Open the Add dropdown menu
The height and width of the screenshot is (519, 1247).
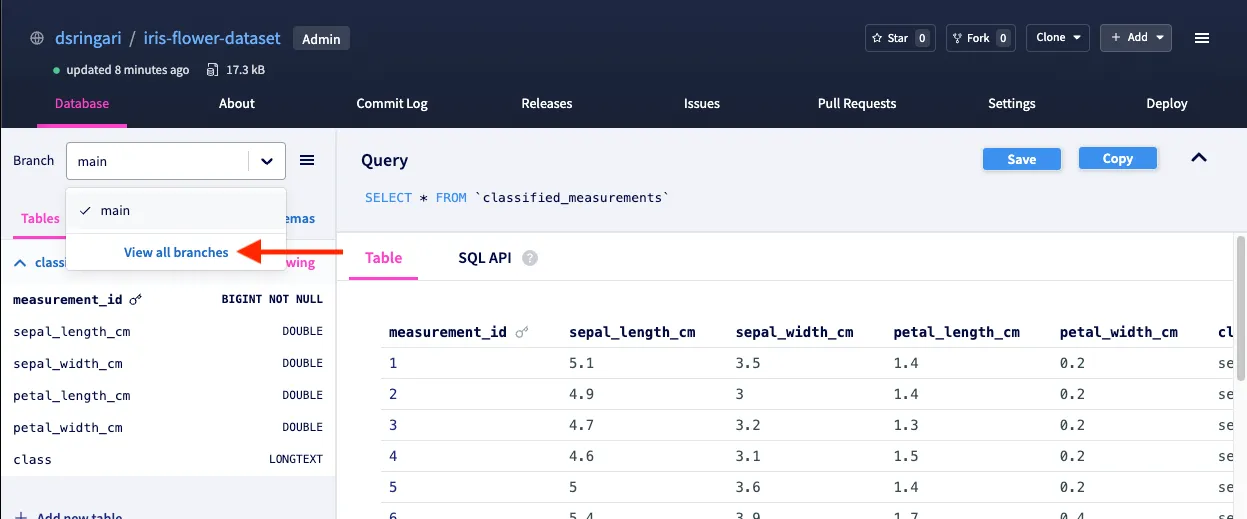[x=1135, y=38]
